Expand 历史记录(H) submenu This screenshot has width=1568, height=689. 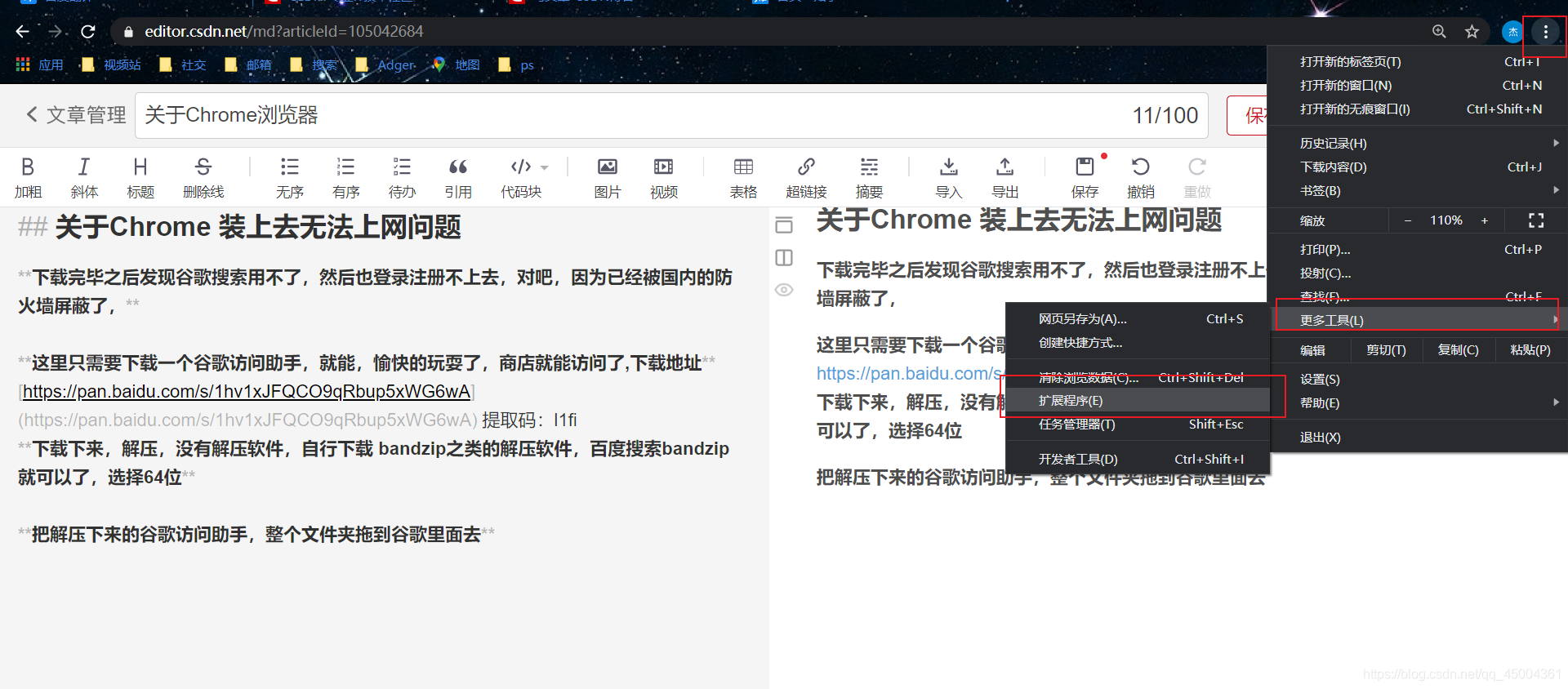click(1418, 143)
